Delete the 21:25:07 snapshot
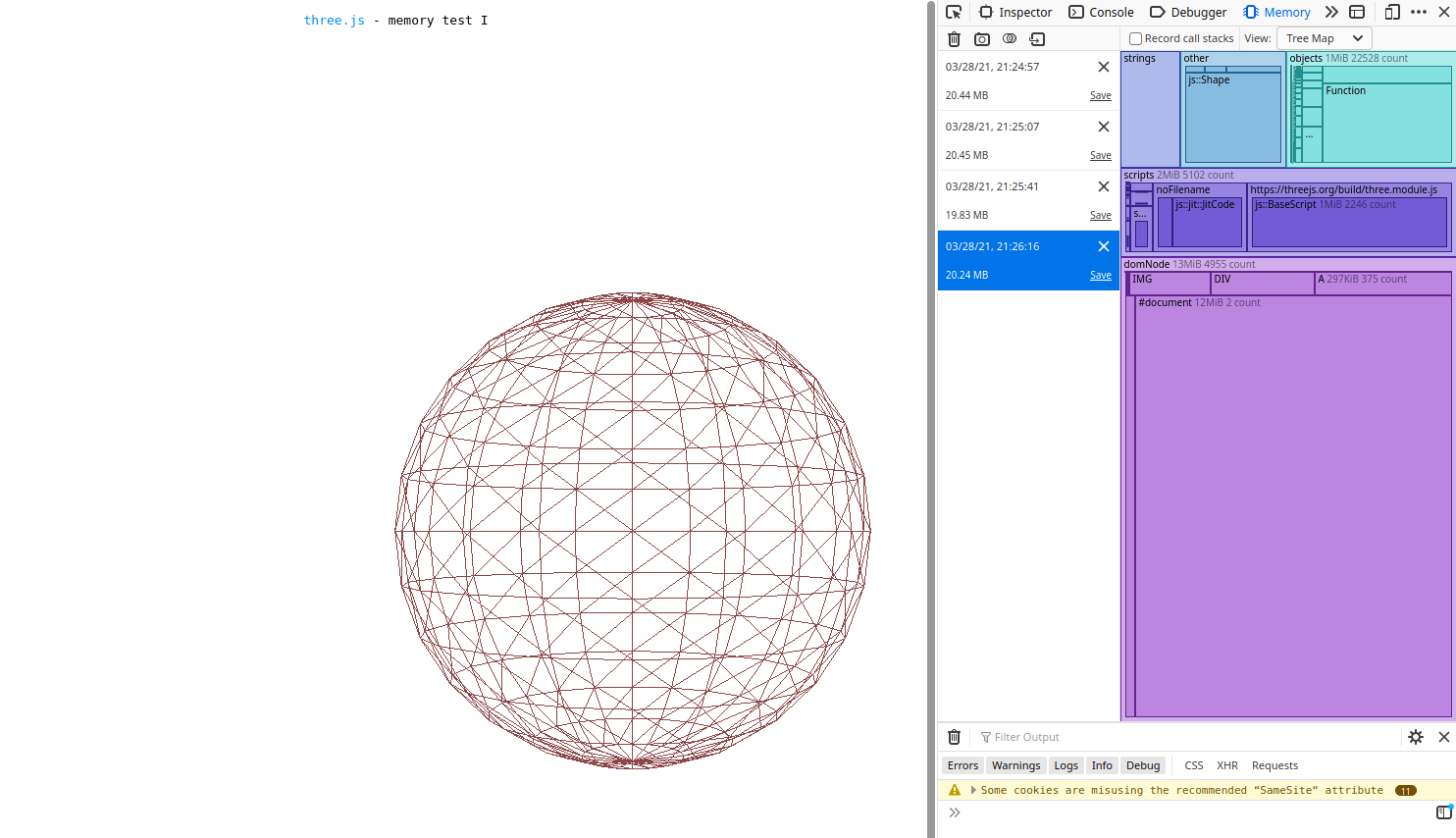The width and height of the screenshot is (1456, 838). pyautogui.click(x=1104, y=127)
